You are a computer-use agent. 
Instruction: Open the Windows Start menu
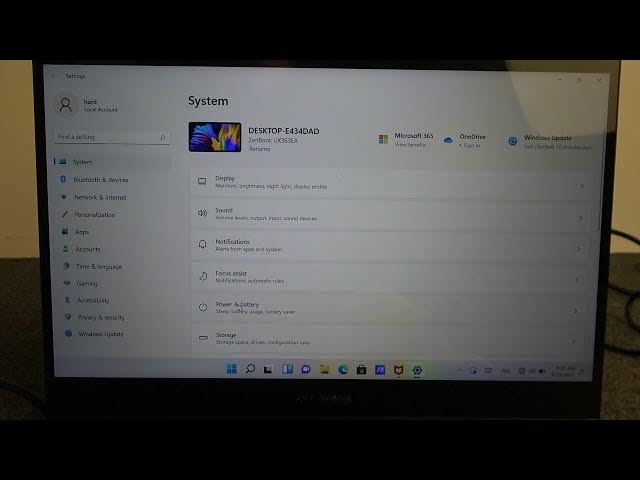coord(231,369)
